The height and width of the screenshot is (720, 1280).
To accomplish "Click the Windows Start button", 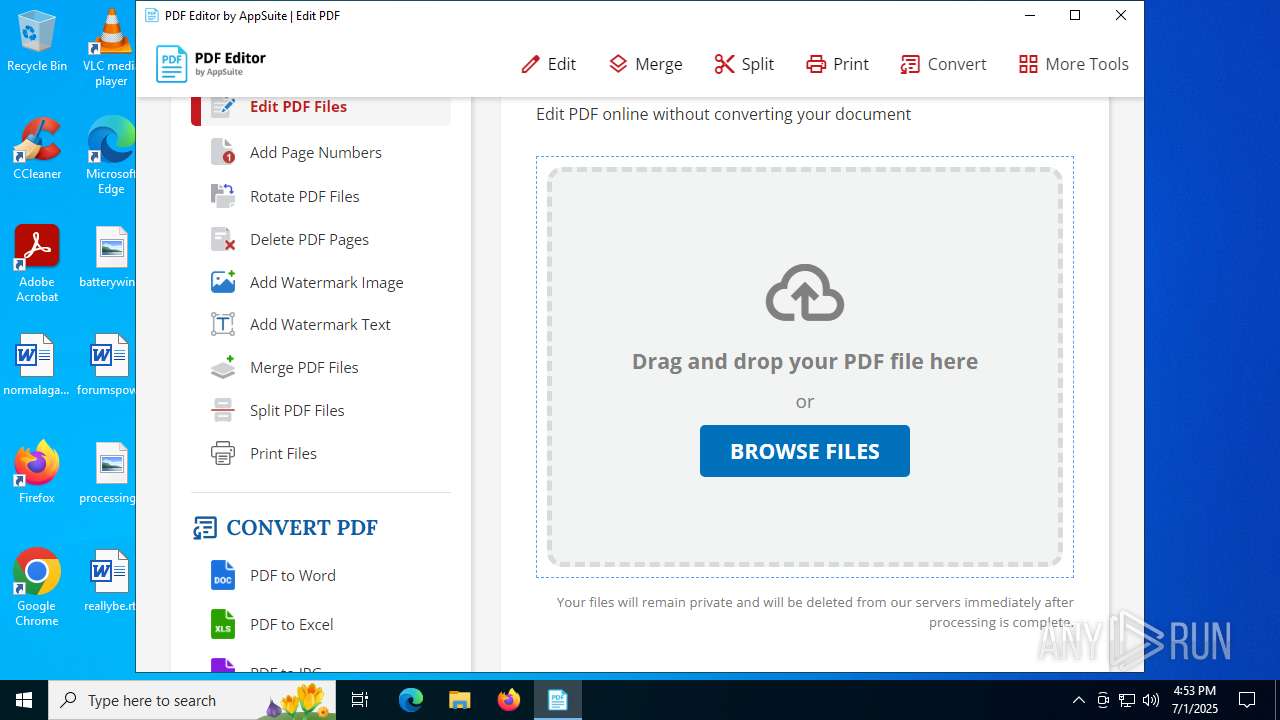I will pyautogui.click(x=24, y=700).
